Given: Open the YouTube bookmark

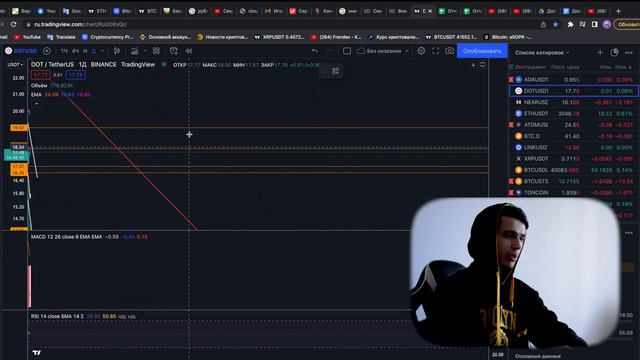Looking at the screenshot, I should pos(27,37).
